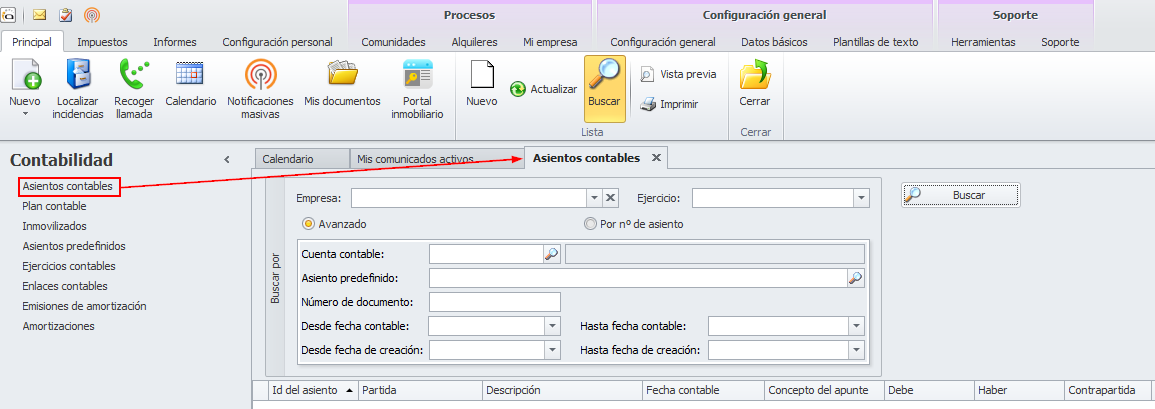Open the Desde fecha contable date dropdown
The width and height of the screenshot is (1155, 409).
[552, 326]
